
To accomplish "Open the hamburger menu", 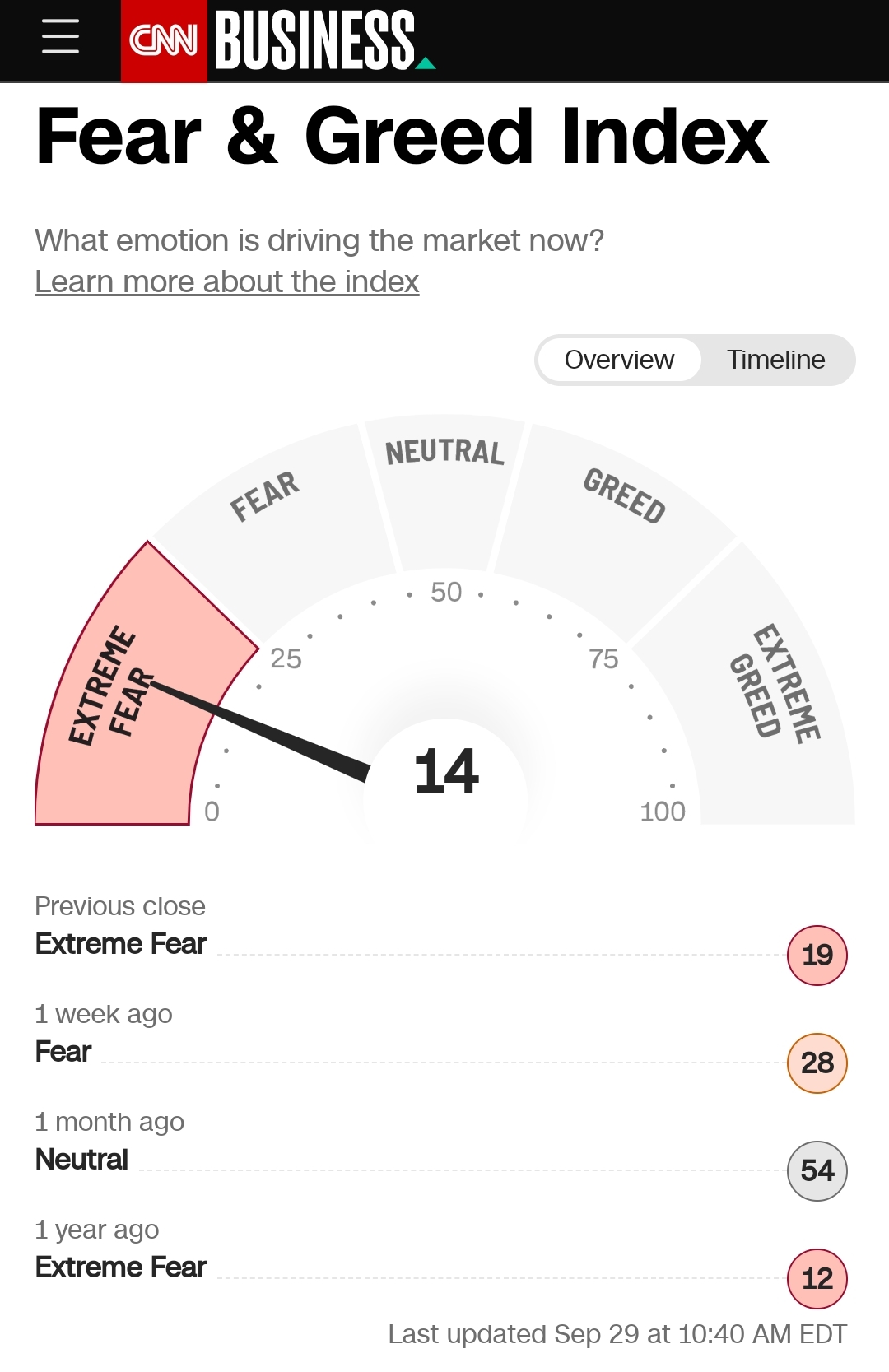I will (x=60, y=37).
